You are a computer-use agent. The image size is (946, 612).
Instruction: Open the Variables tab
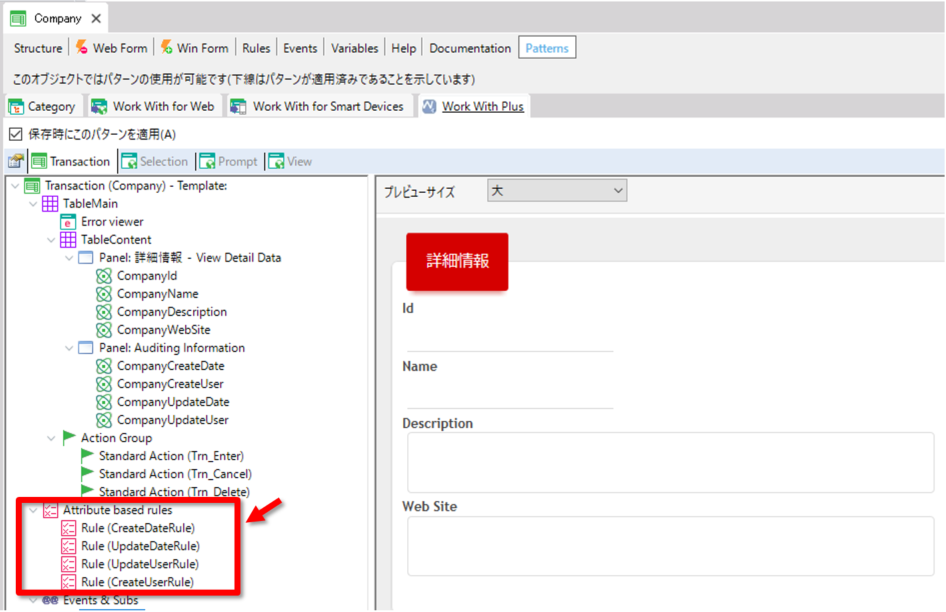coord(354,48)
